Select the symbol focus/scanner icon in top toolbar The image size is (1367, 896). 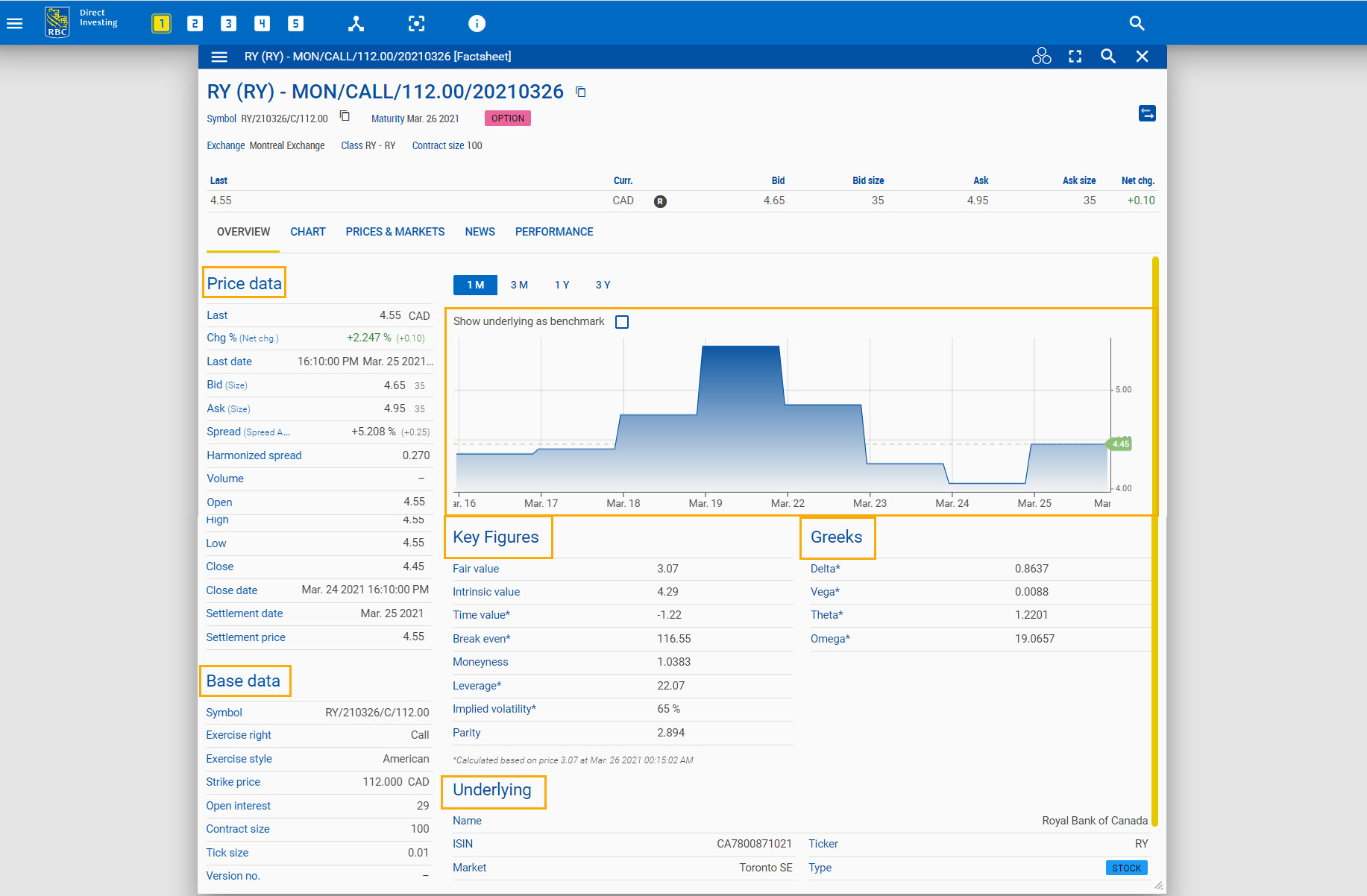point(416,23)
